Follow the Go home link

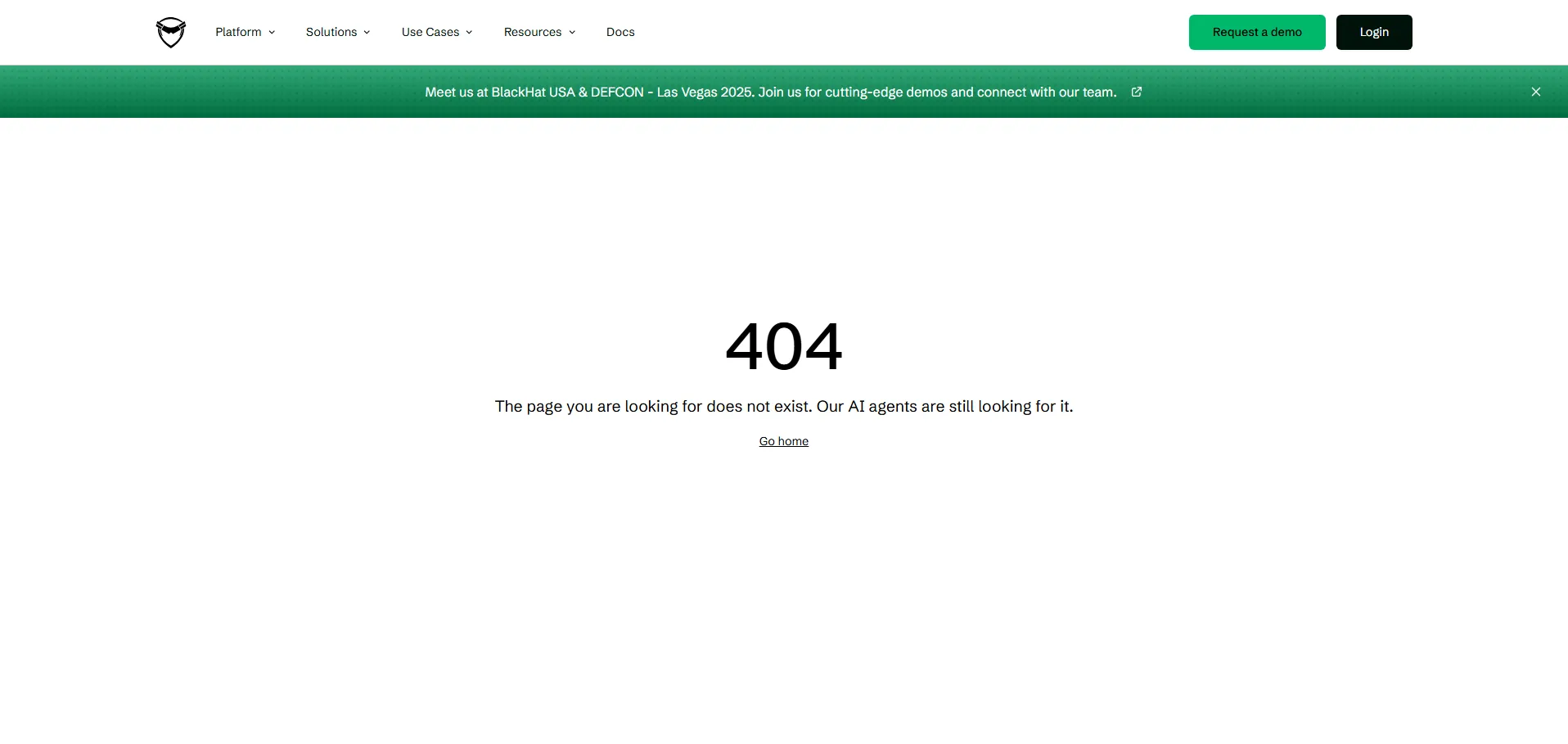click(x=783, y=441)
